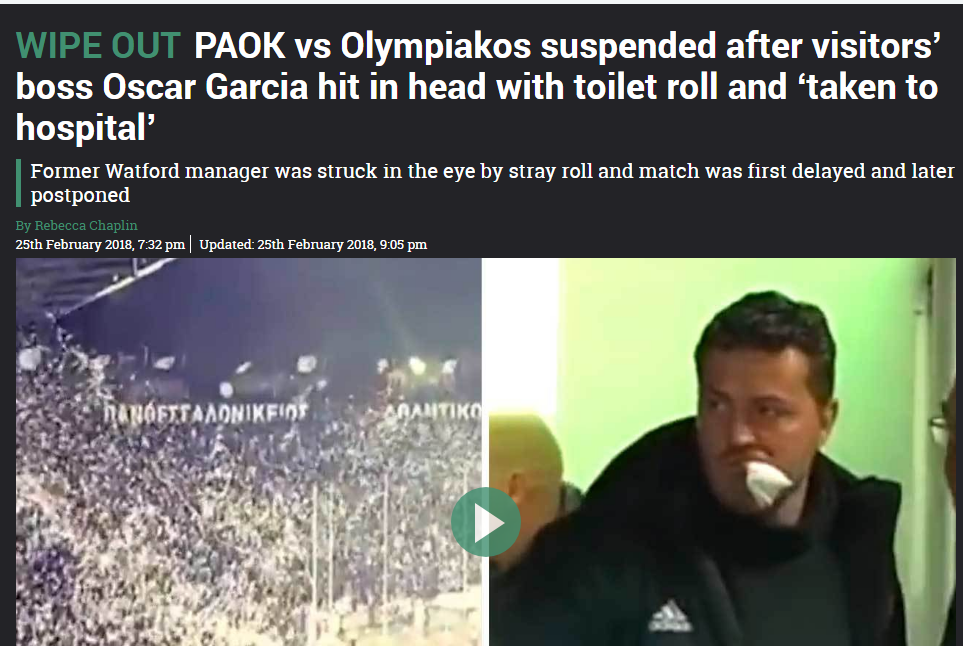Click the word Olympiakos in the headline
963x646 pixels.
click(436, 47)
